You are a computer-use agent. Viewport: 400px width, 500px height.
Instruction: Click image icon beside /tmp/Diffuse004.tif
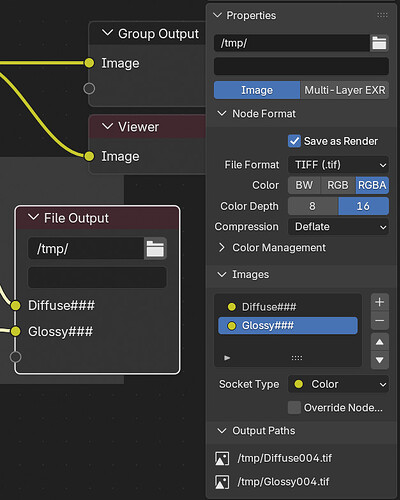point(222,458)
